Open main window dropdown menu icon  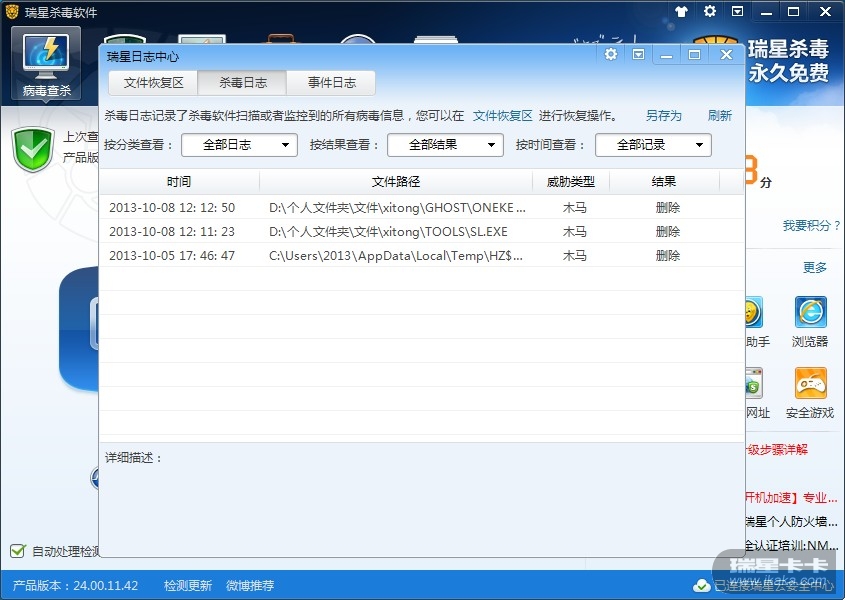(737, 11)
